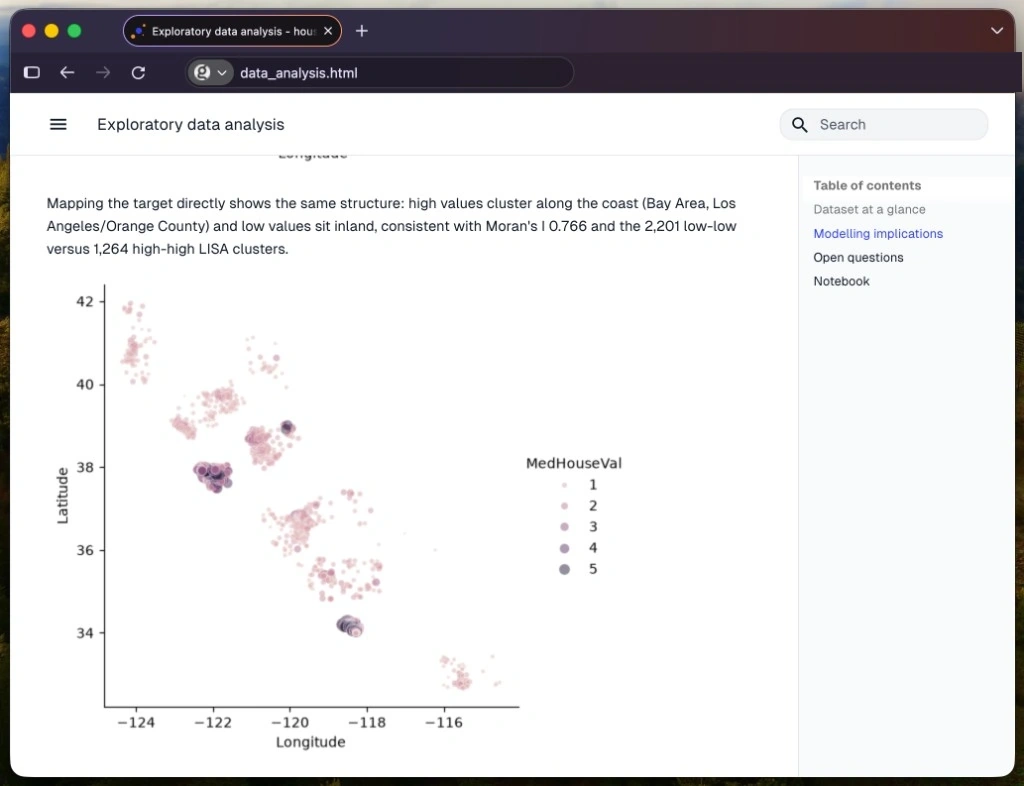Click the Latitude axis label

(x=62, y=495)
